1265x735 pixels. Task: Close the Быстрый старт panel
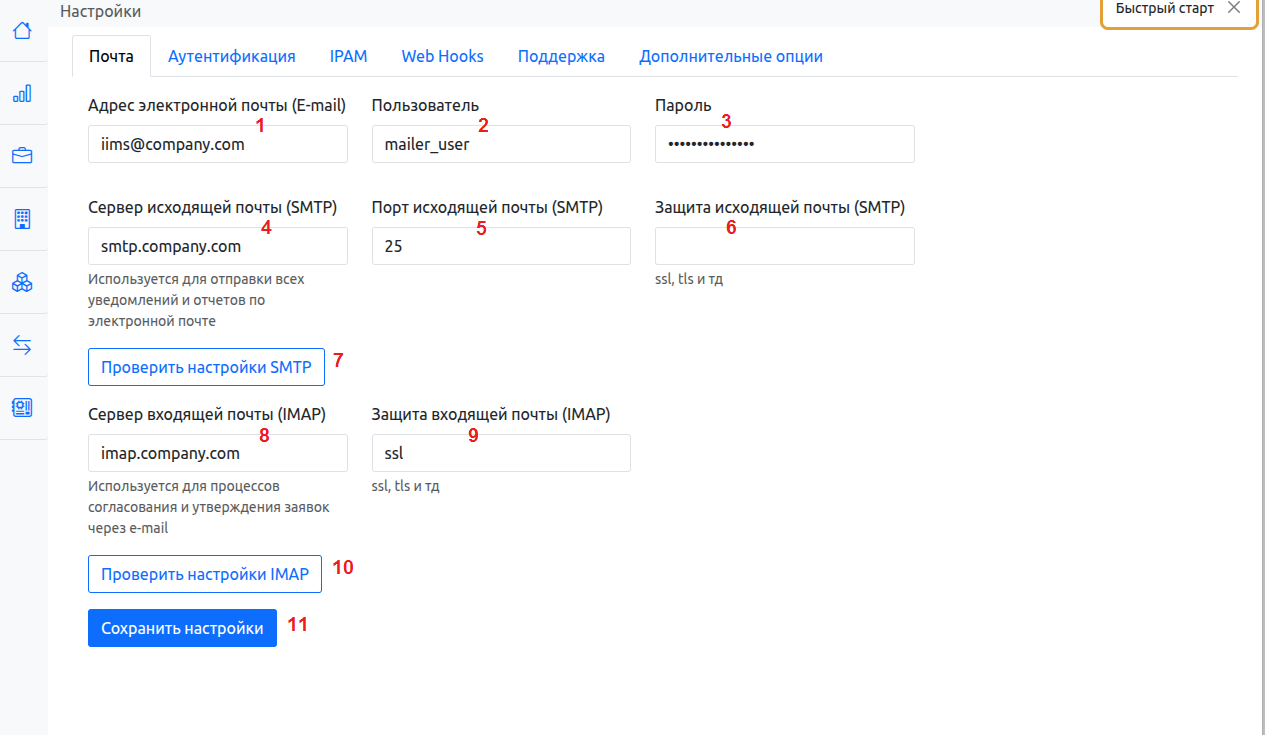click(x=1233, y=8)
